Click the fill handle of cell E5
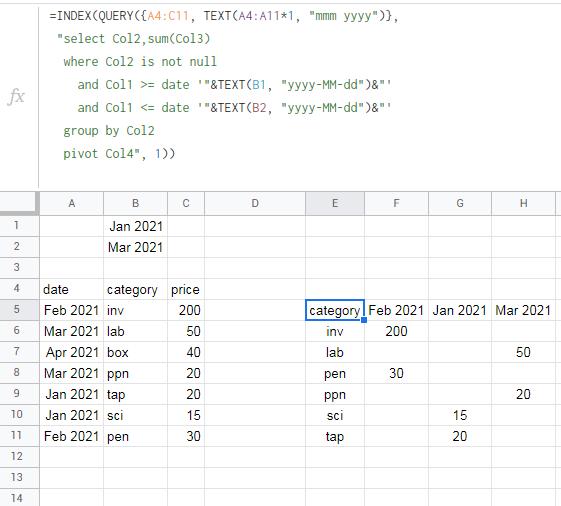The width and height of the screenshot is (561, 506). pos(364,320)
